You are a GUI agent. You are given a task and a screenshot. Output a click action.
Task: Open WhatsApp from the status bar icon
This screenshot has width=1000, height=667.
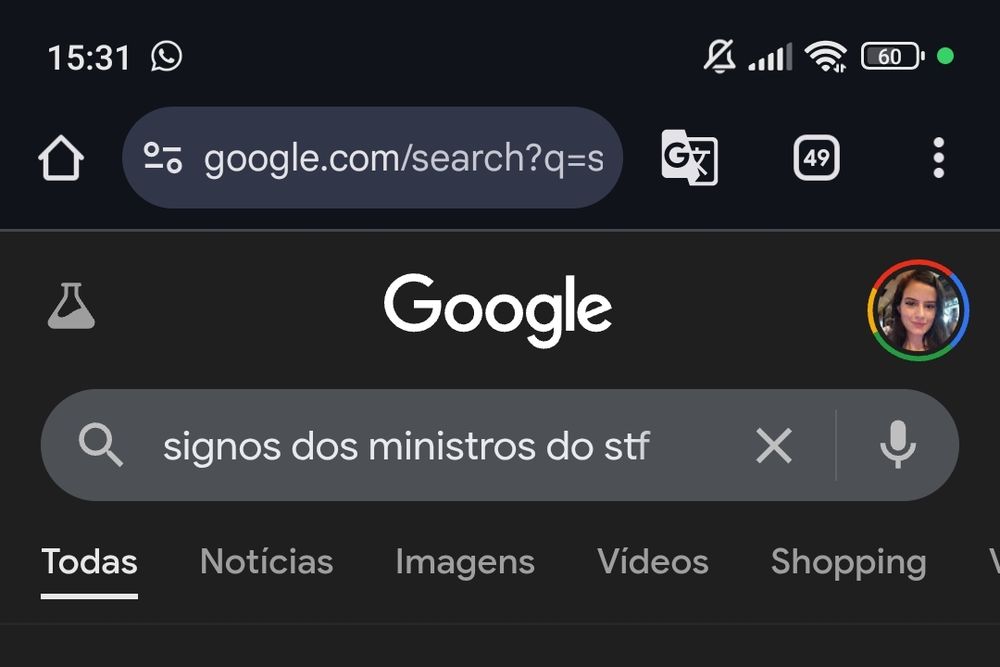point(162,56)
